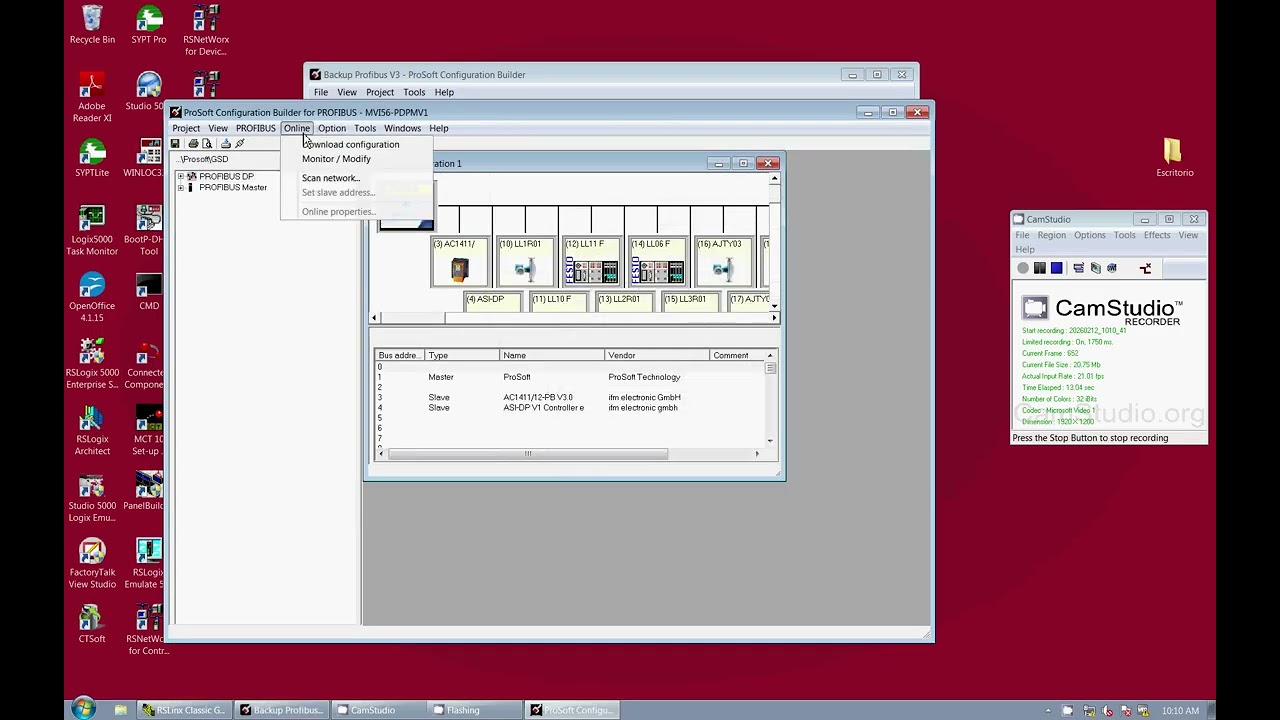Open the Windows menu in ProSoft builder
The image size is (1280, 720).
[x=402, y=128]
